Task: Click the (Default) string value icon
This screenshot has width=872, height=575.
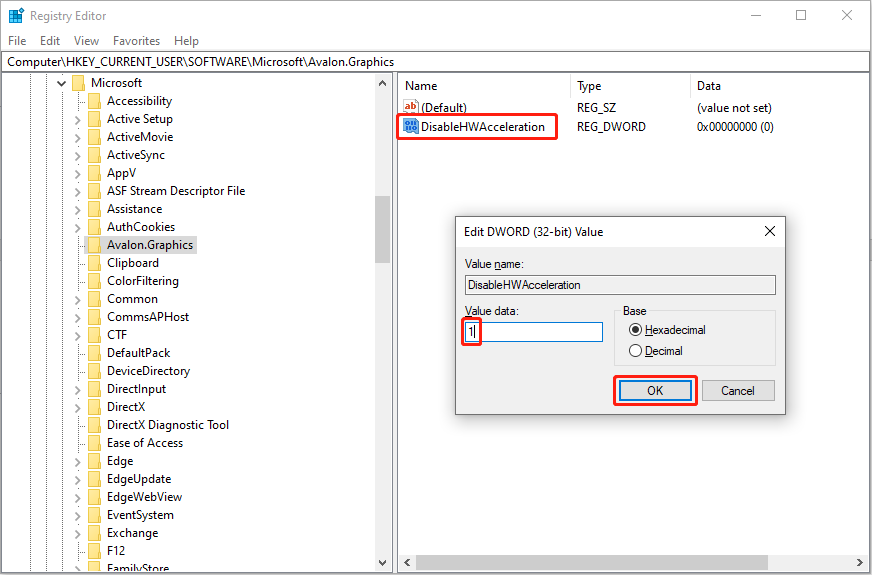Action: coord(410,107)
